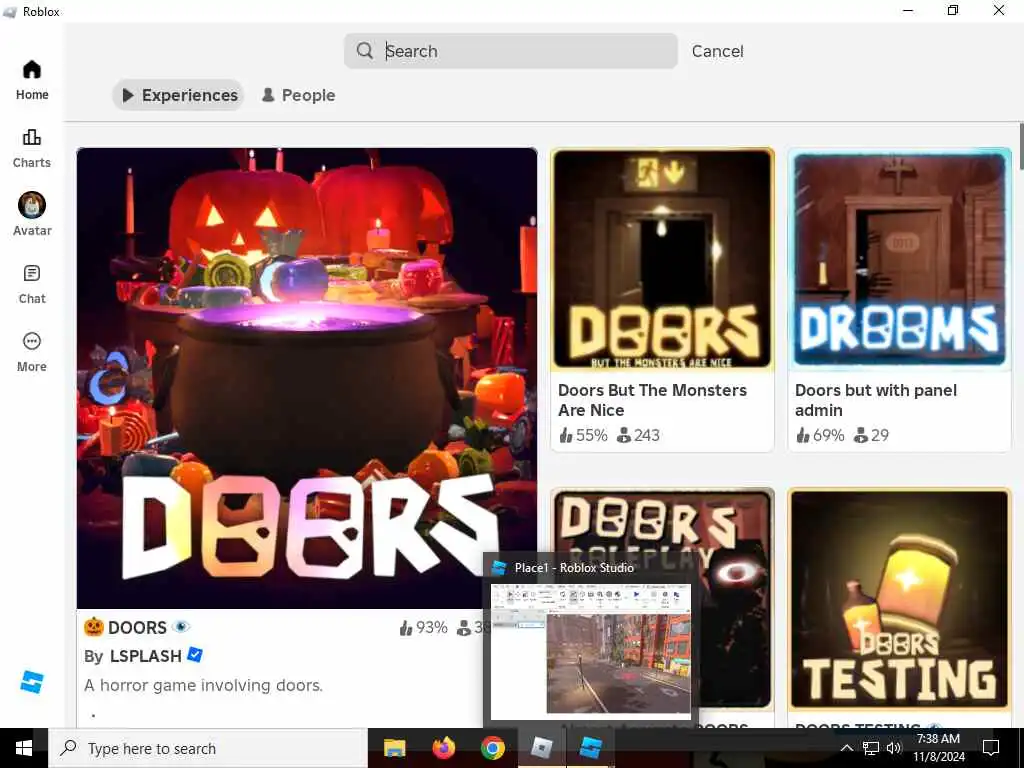Image resolution: width=1024 pixels, height=768 pixels.
Task: Click the taskbar 'Type here to search' box
Action: pyautogui.click(x=208, y=748)
